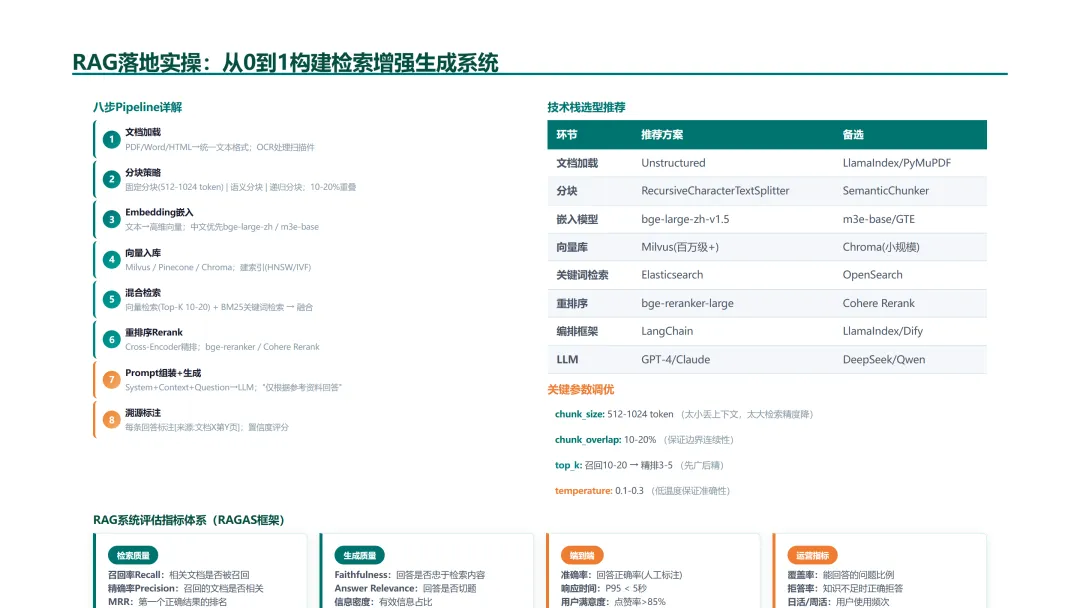This screenshot has width=1080, height=608.
Task: Click the Prompt组装+生成 step title
Action: click(163, 373)
